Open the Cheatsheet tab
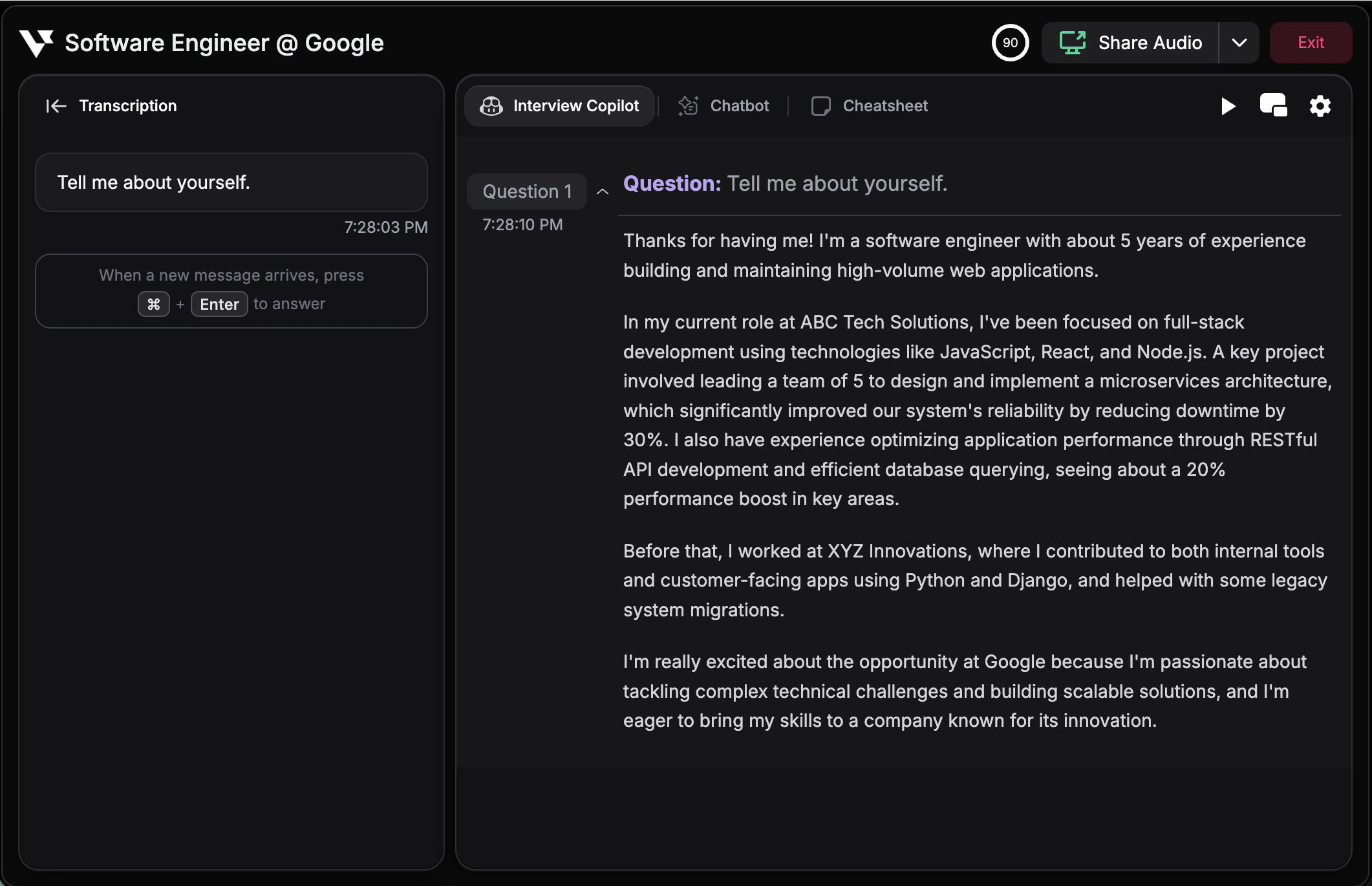 869,106
